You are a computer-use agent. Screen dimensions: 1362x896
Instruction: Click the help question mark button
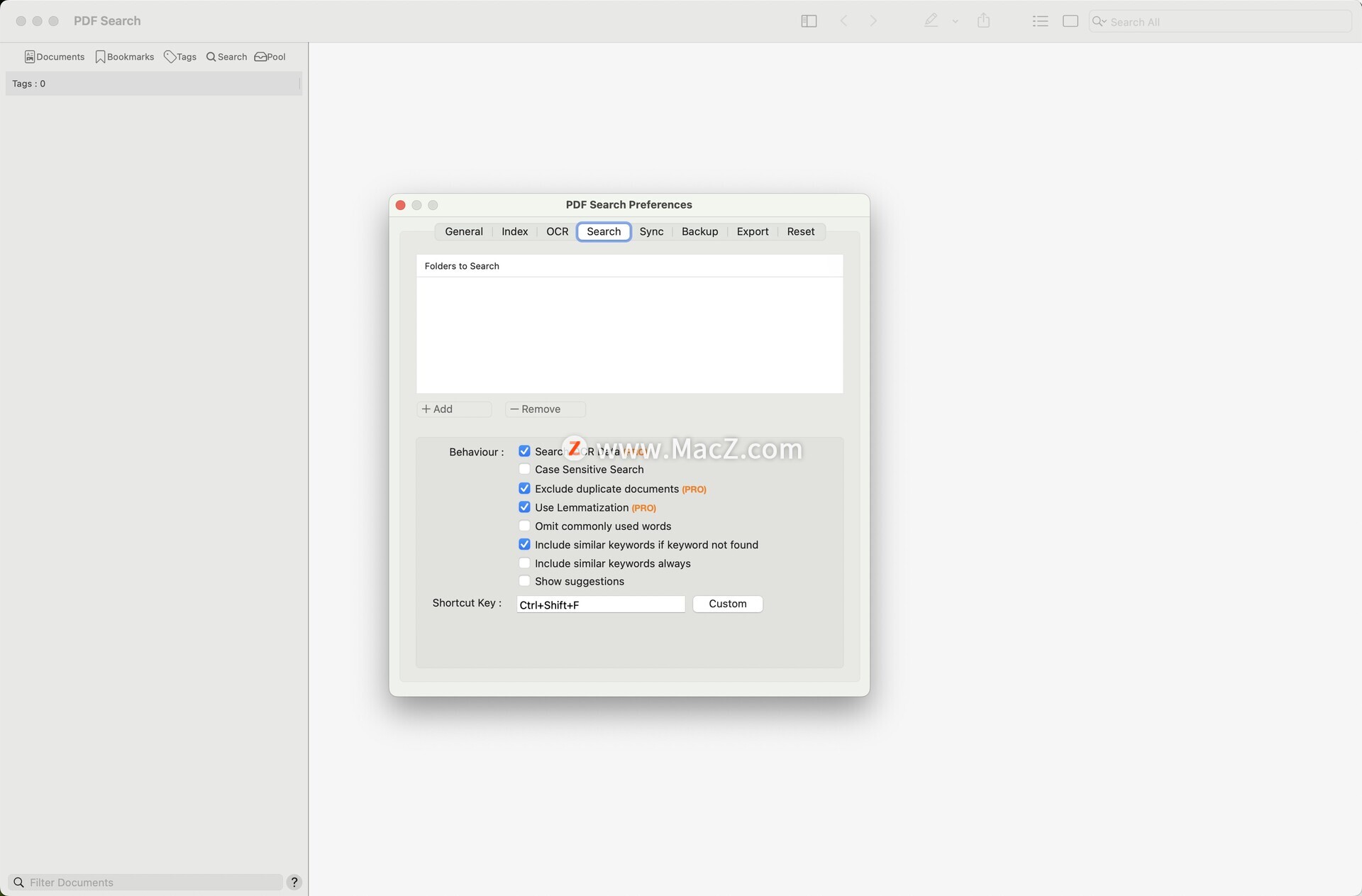(294, 882)
